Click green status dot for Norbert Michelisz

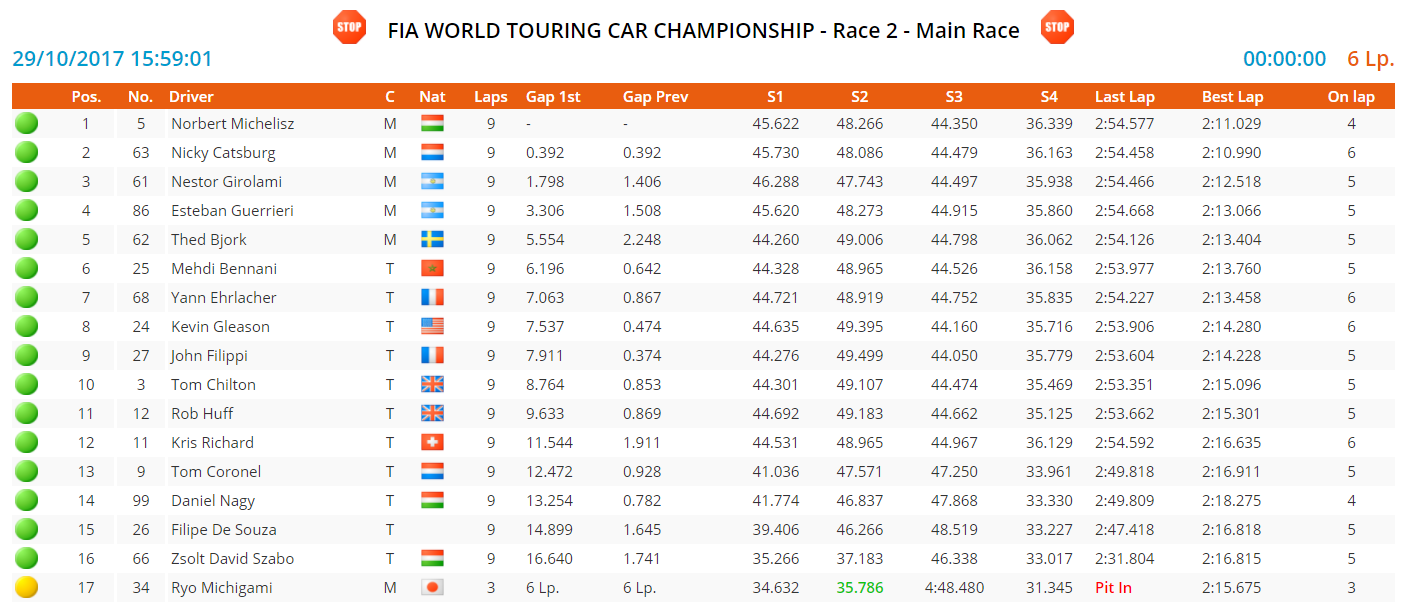27,124
